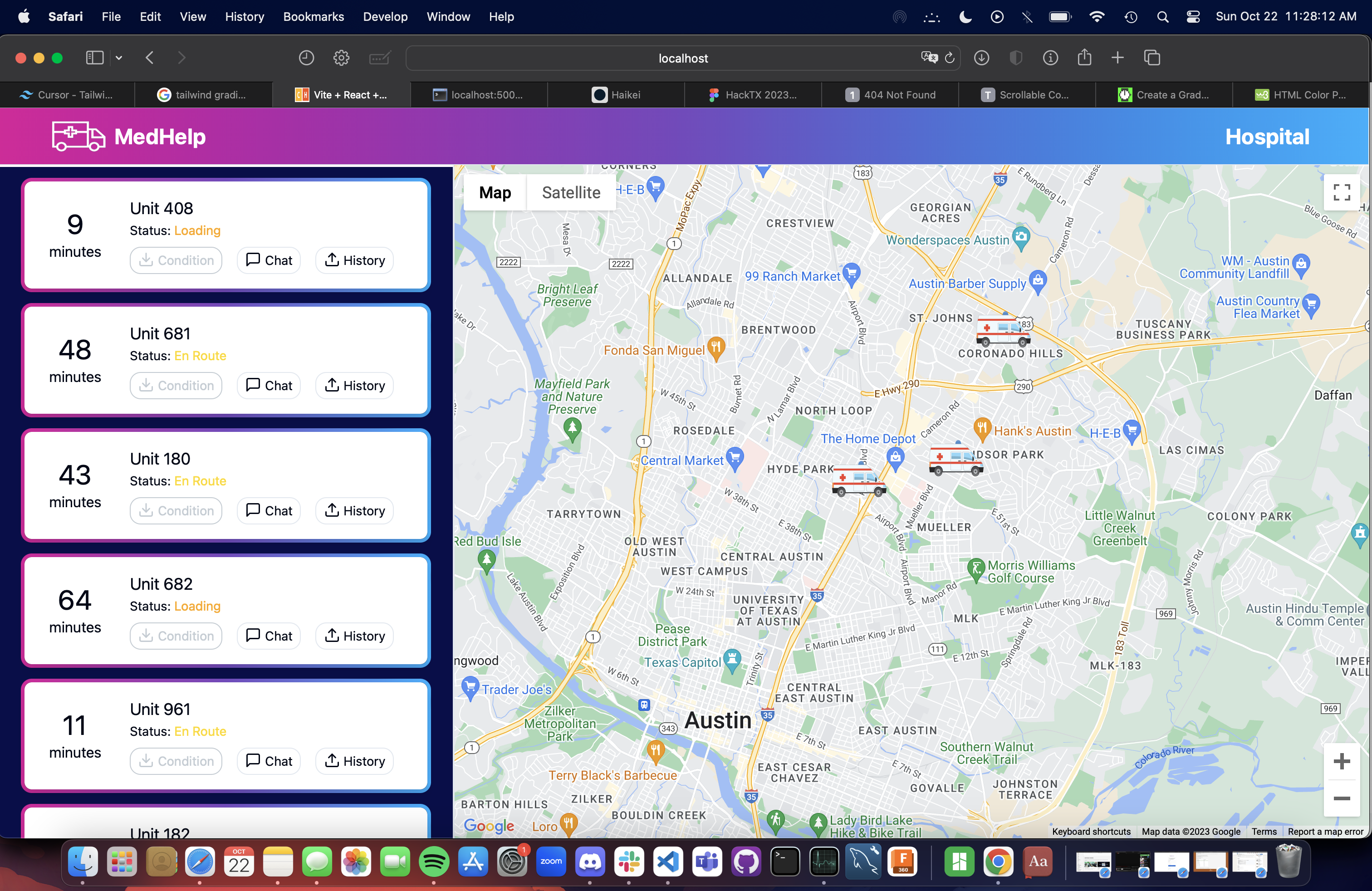Viewport: 1372px width, 891px height.
Task: Click the ambulance marker near St. Johns
Action: [1002, 331]
